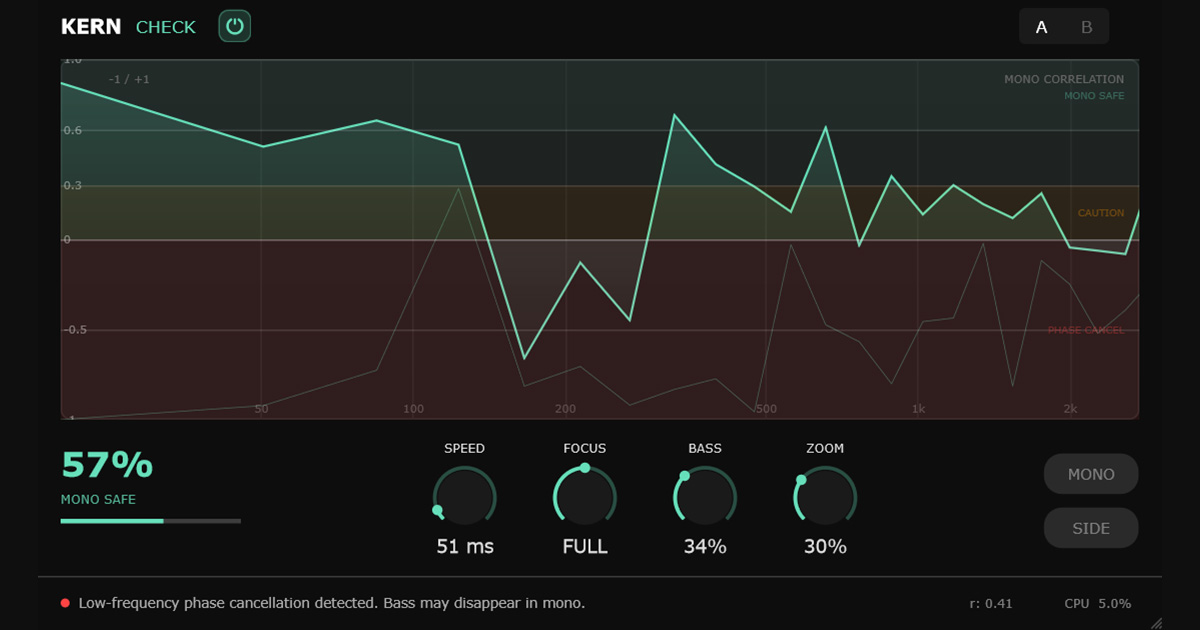Click the SPEED knob
Screen dimensions: 1200x630
pos(464,497)
